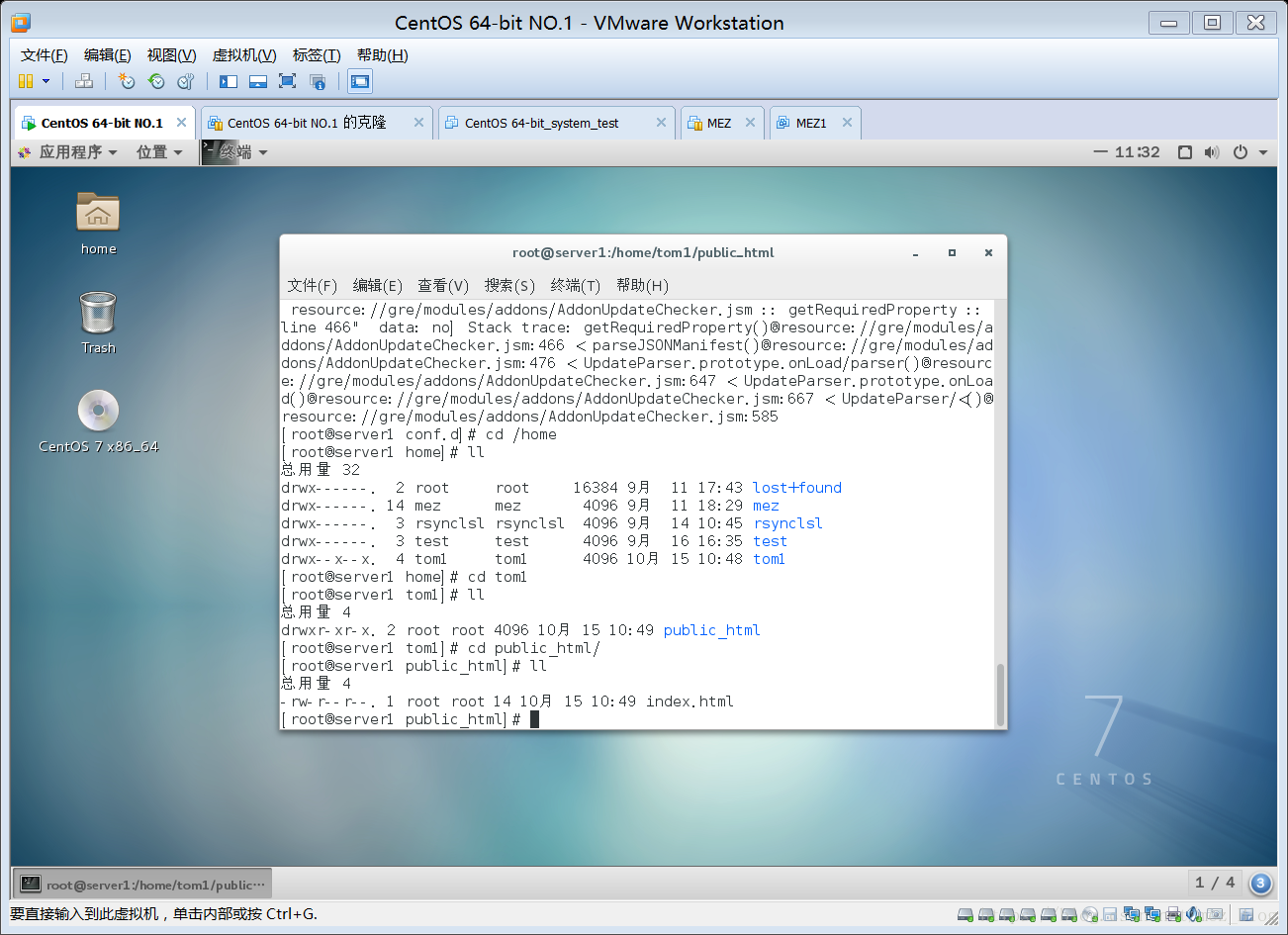Open the 标签(T) menu

[317, 55]
